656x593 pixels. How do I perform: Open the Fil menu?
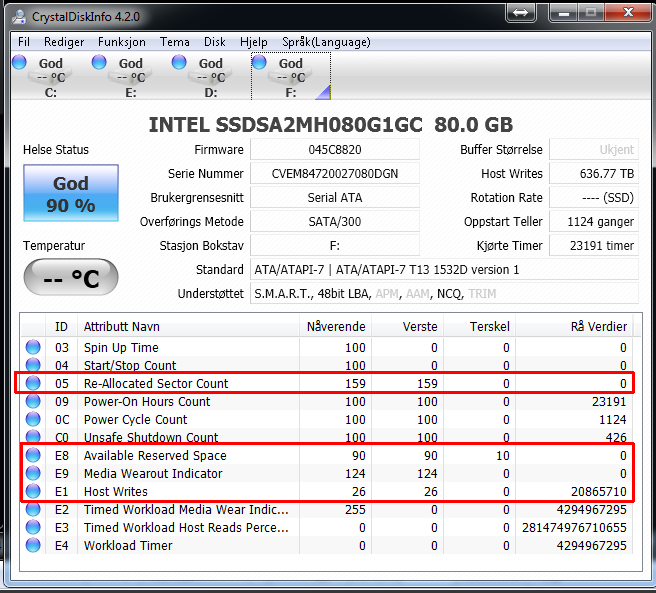23,42
